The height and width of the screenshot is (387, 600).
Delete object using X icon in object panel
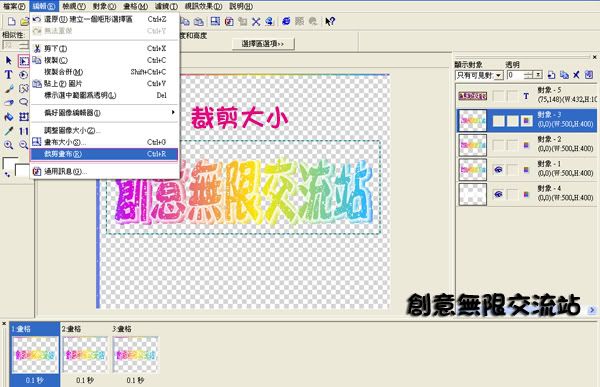576,75
